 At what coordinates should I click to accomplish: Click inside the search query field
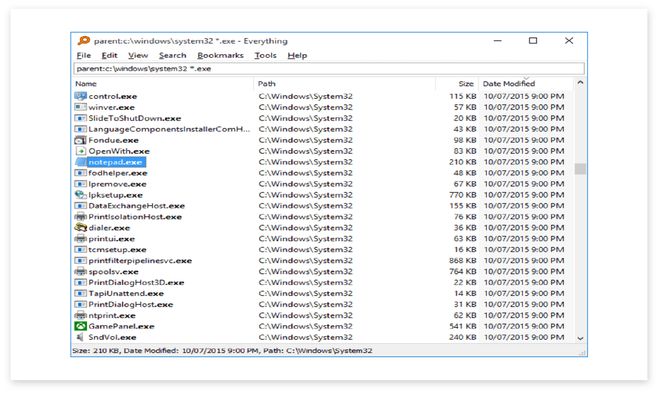[329, 69]
